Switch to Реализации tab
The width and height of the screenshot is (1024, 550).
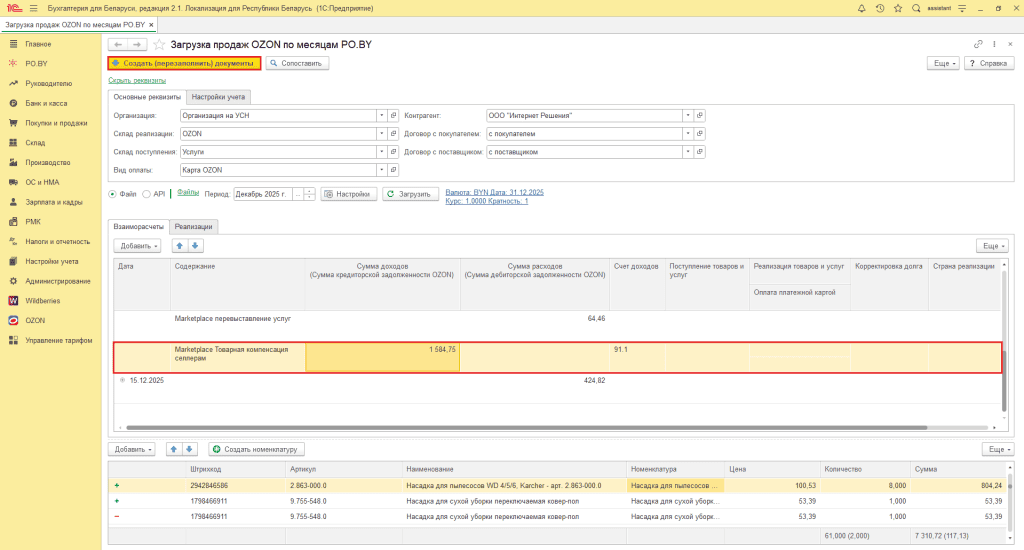click(x=193, y=227)
